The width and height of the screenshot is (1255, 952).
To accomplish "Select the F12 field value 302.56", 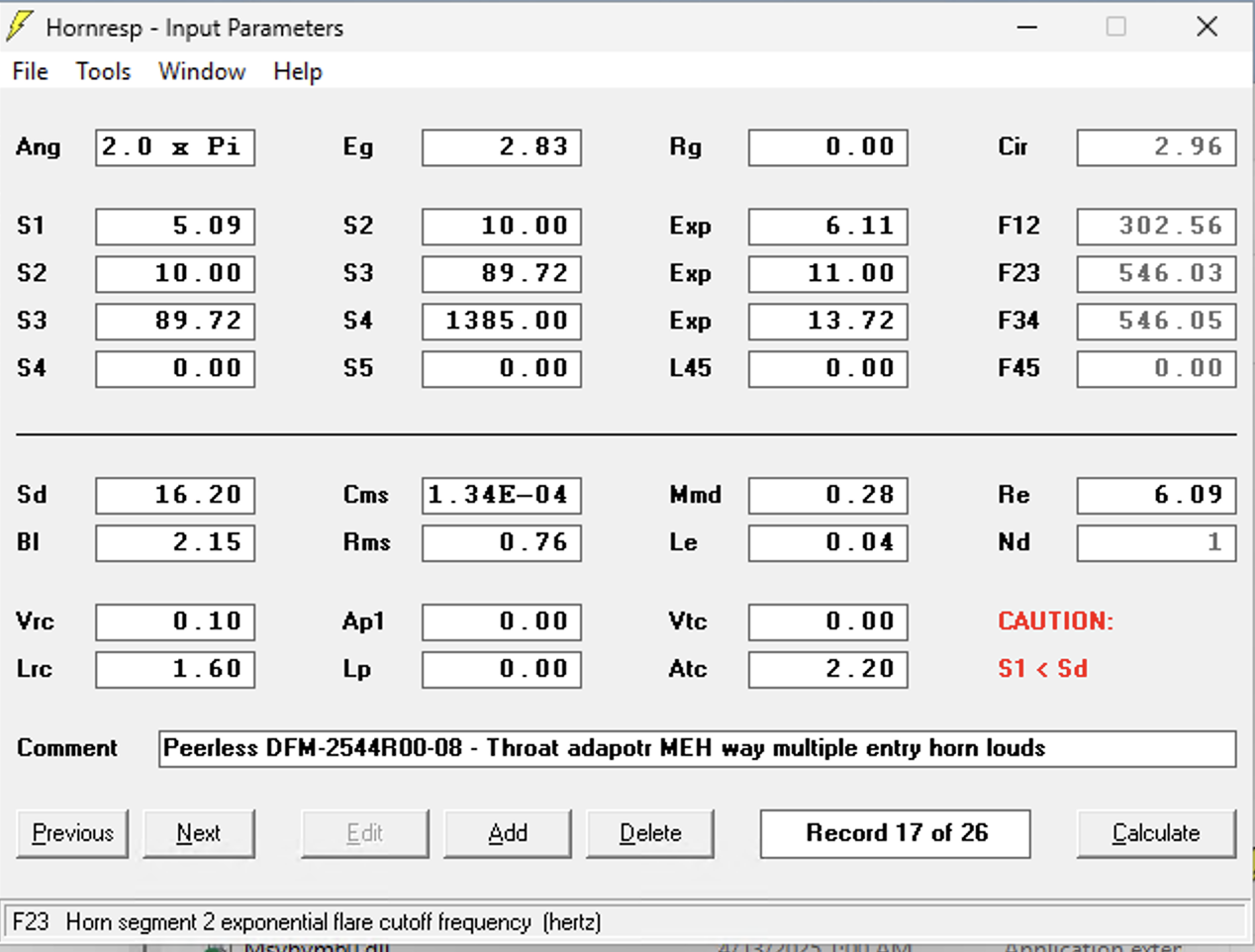I will (x=1157, y=227).
